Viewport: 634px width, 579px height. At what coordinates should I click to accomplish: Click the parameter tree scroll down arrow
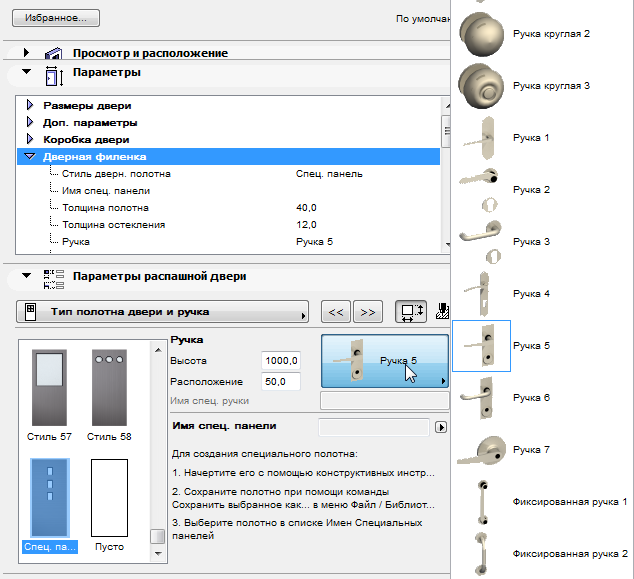(x=447, y=245)
